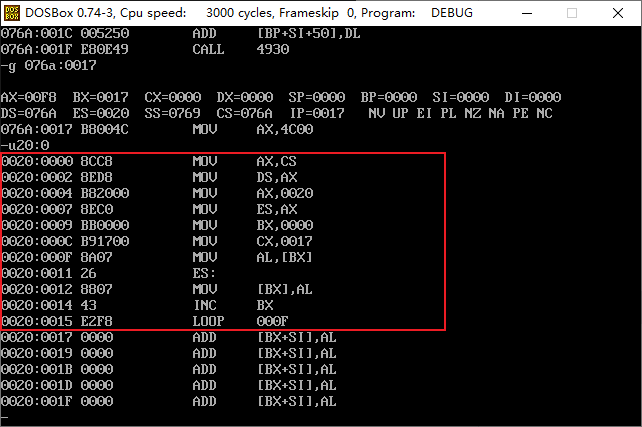Click the MOV ES,AX instruction line
Image resolution: width=642 pixels, height=427 pixels.
[149, 209]
